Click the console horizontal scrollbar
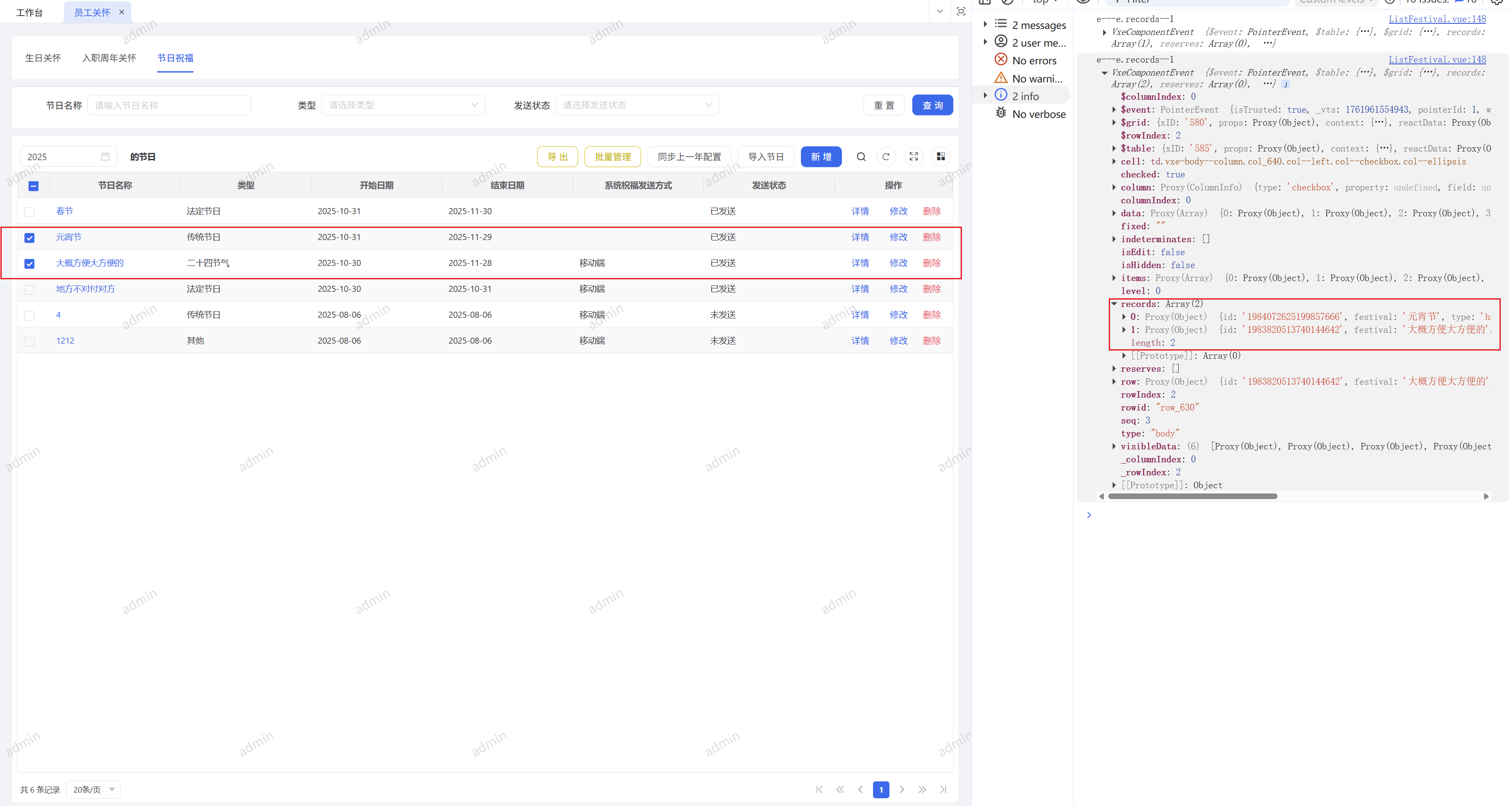The height and width of the screenshot is (806, 1512). [1192, 496]
